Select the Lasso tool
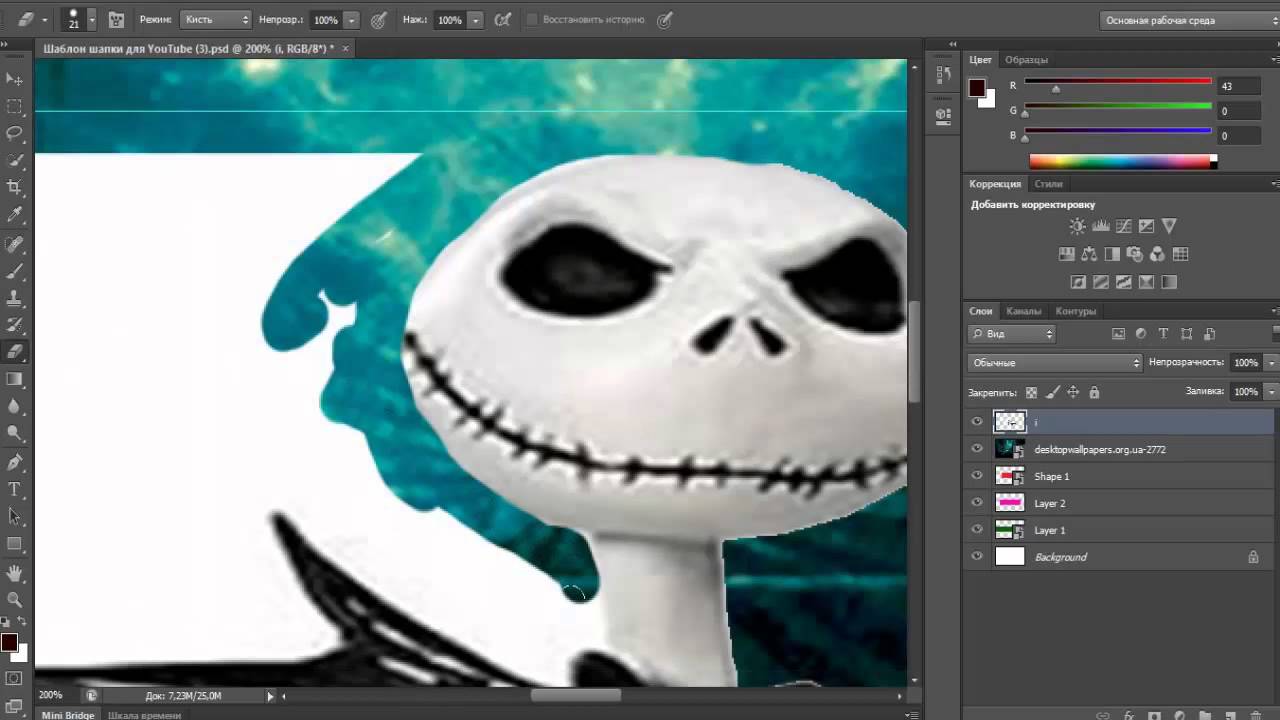 coord(14,133)
